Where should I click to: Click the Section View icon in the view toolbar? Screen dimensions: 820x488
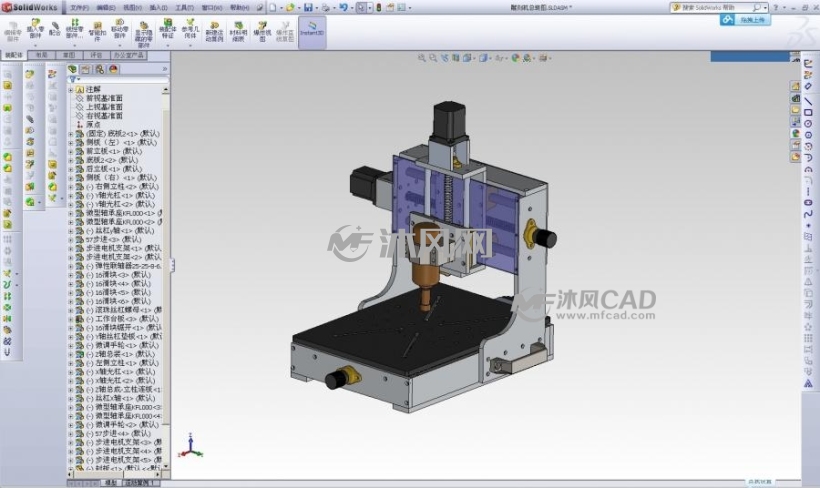[x=456, y=58]
